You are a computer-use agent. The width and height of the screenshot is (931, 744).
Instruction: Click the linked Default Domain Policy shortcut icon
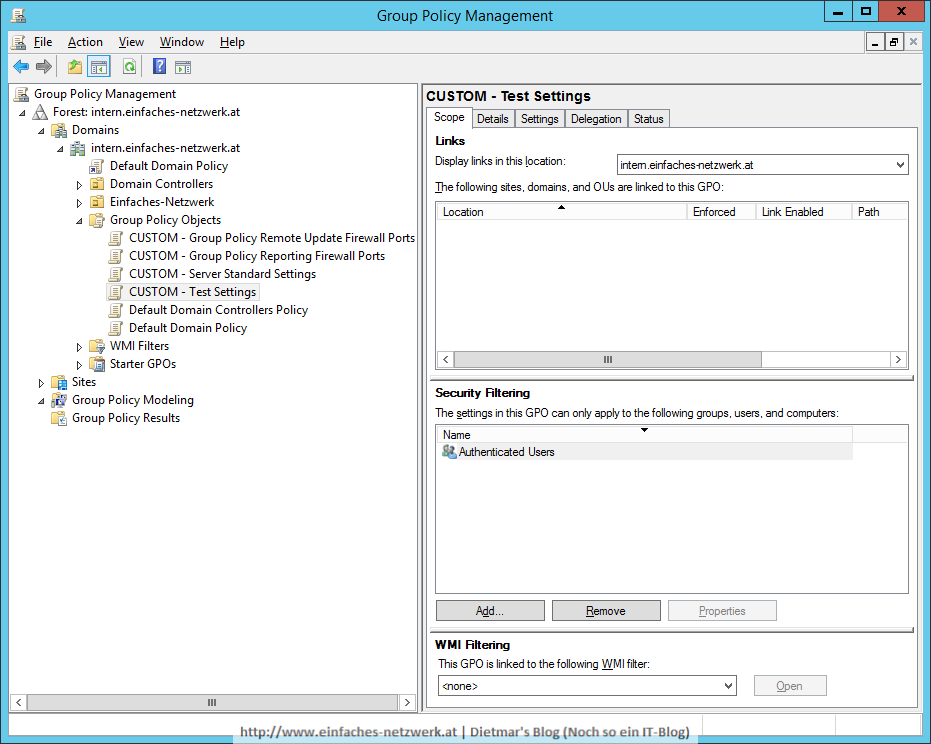97,166
